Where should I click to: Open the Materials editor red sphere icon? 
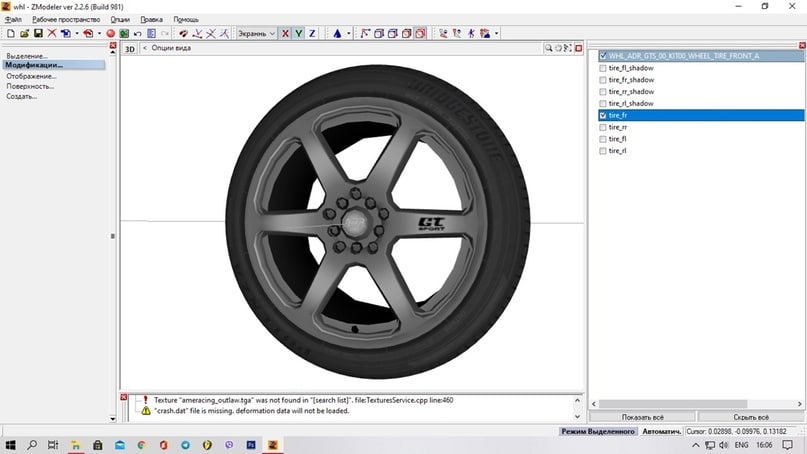pos(110,33)
